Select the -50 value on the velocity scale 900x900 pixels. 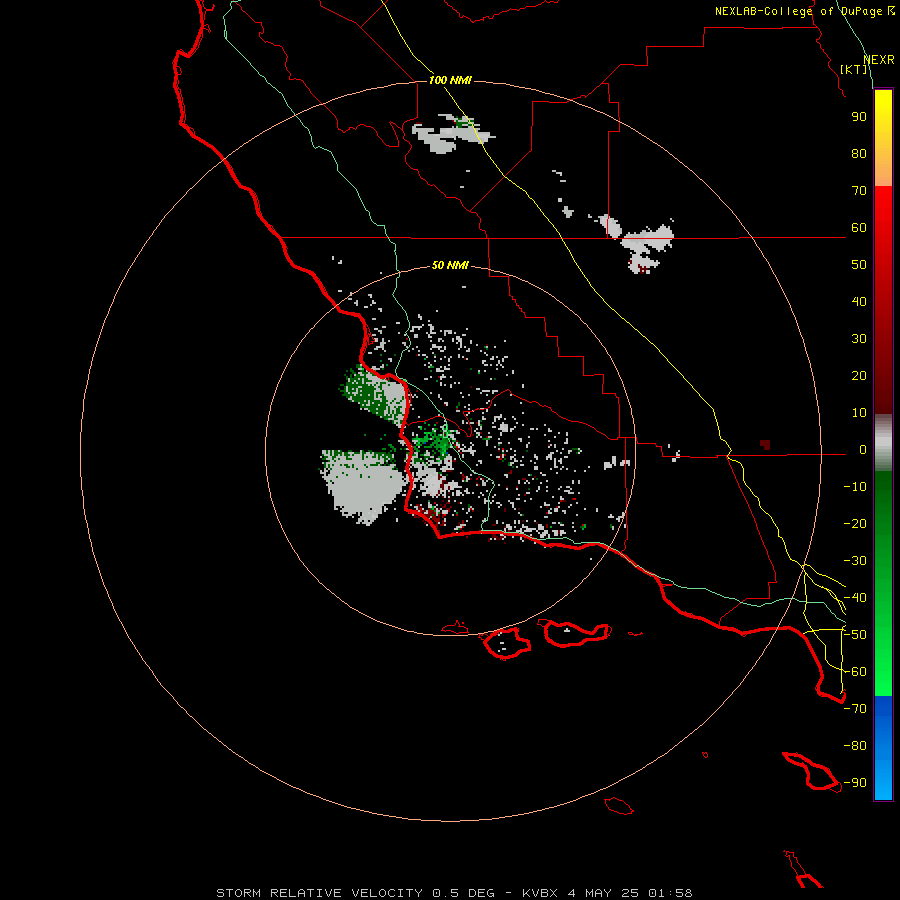coord(855,635)
